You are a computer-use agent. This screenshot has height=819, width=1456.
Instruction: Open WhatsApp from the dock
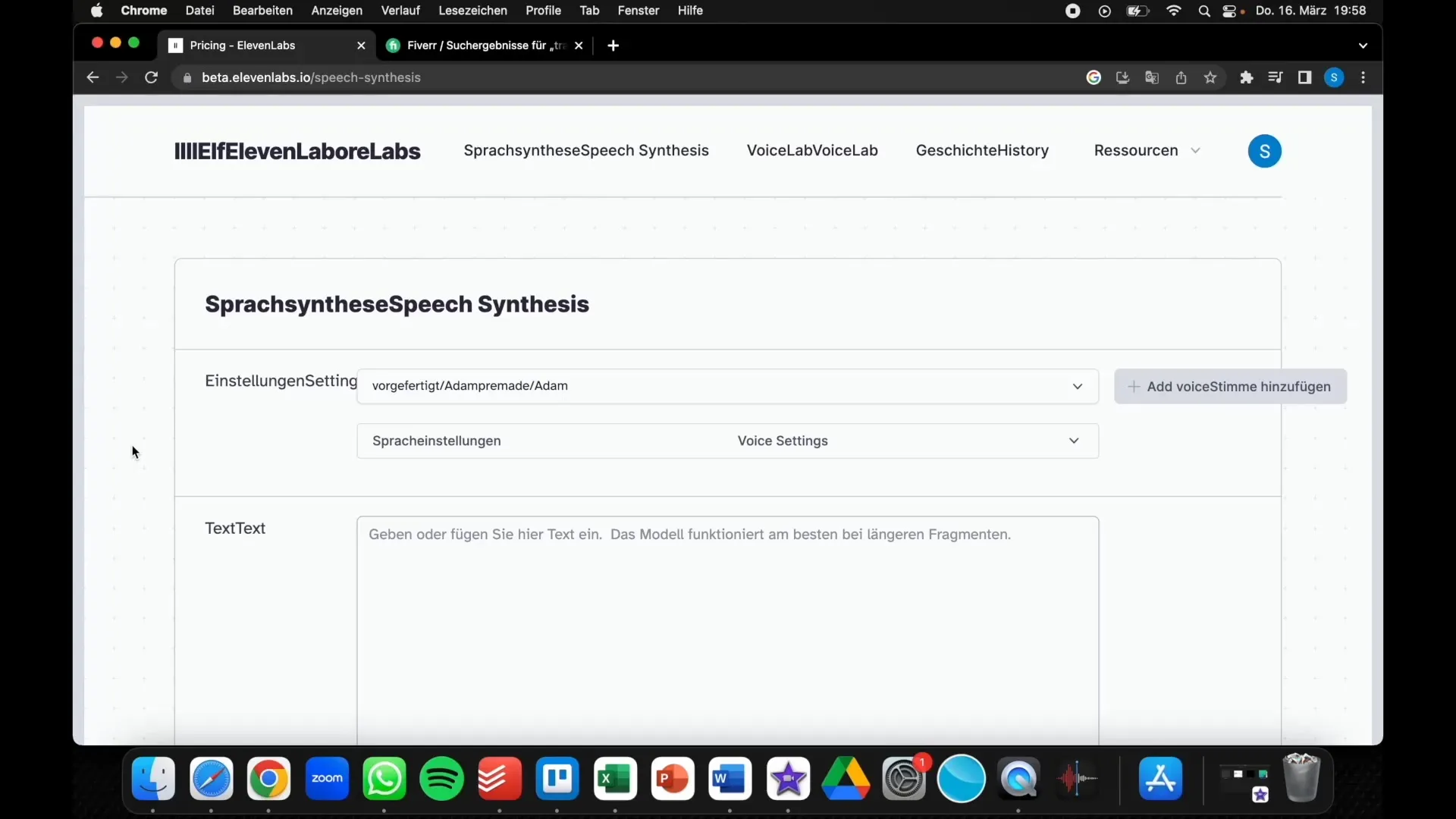[x=384, y=778]
